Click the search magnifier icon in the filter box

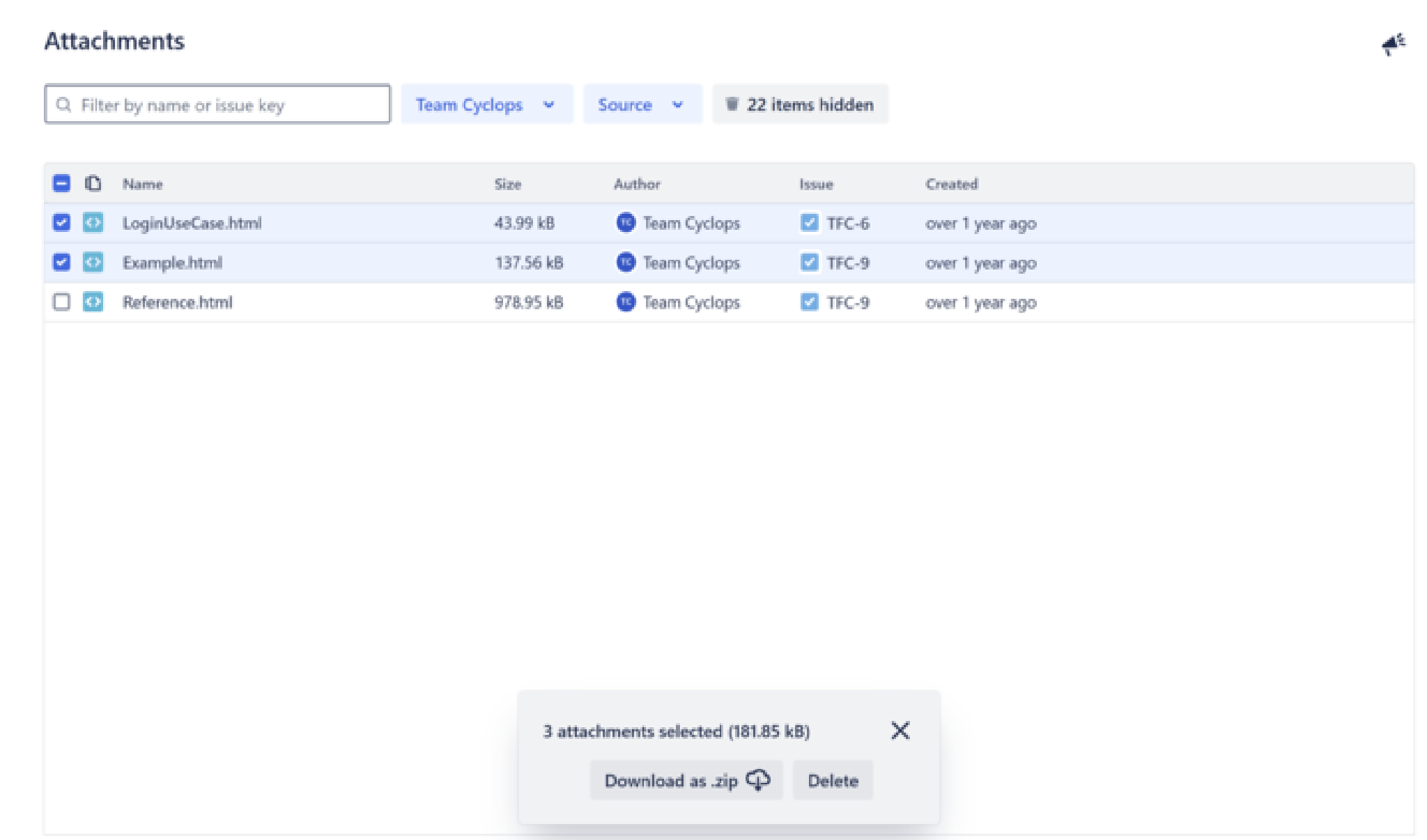(63, 104)
